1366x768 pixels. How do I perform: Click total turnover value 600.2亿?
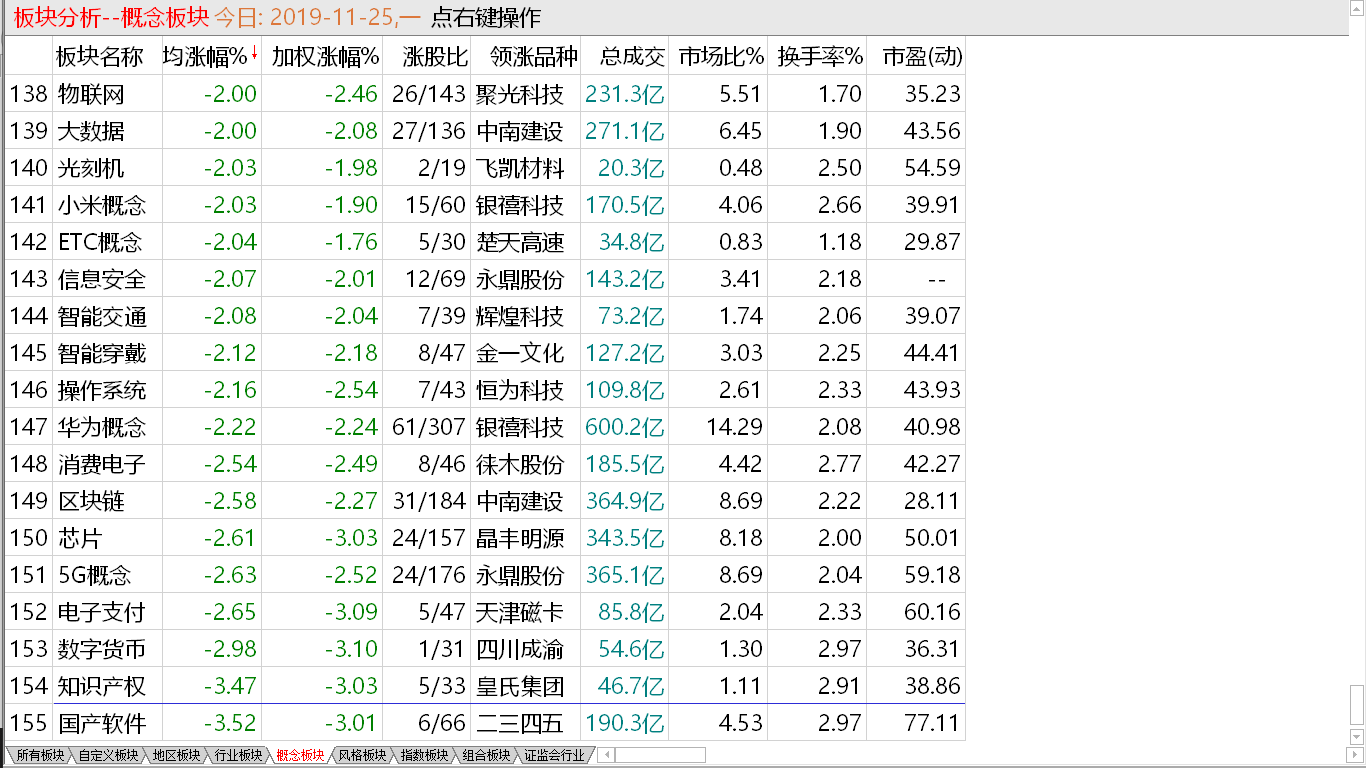coord(626,427)
